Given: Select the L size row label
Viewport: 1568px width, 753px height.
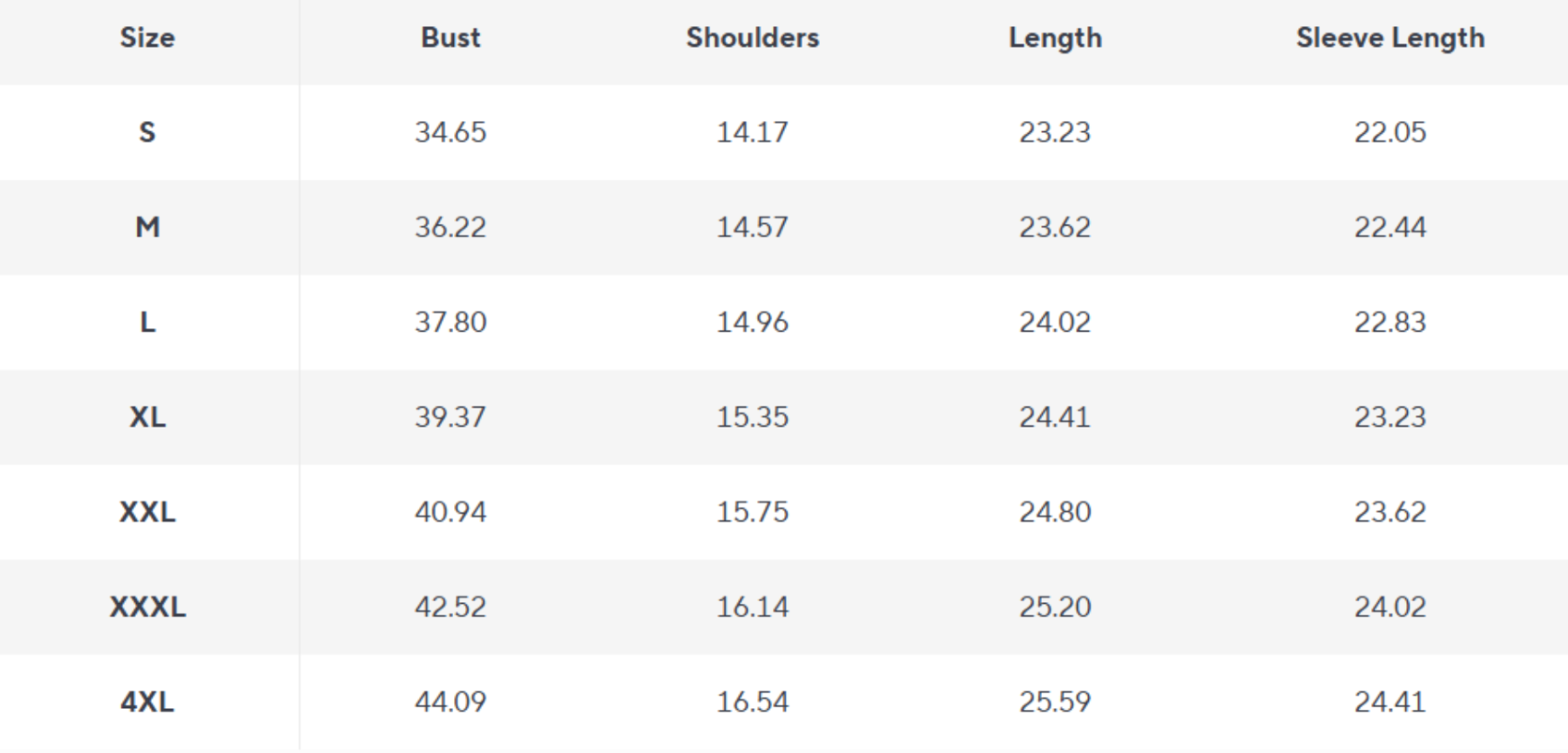Looking at the screenshot, I should tap(147, 322).
